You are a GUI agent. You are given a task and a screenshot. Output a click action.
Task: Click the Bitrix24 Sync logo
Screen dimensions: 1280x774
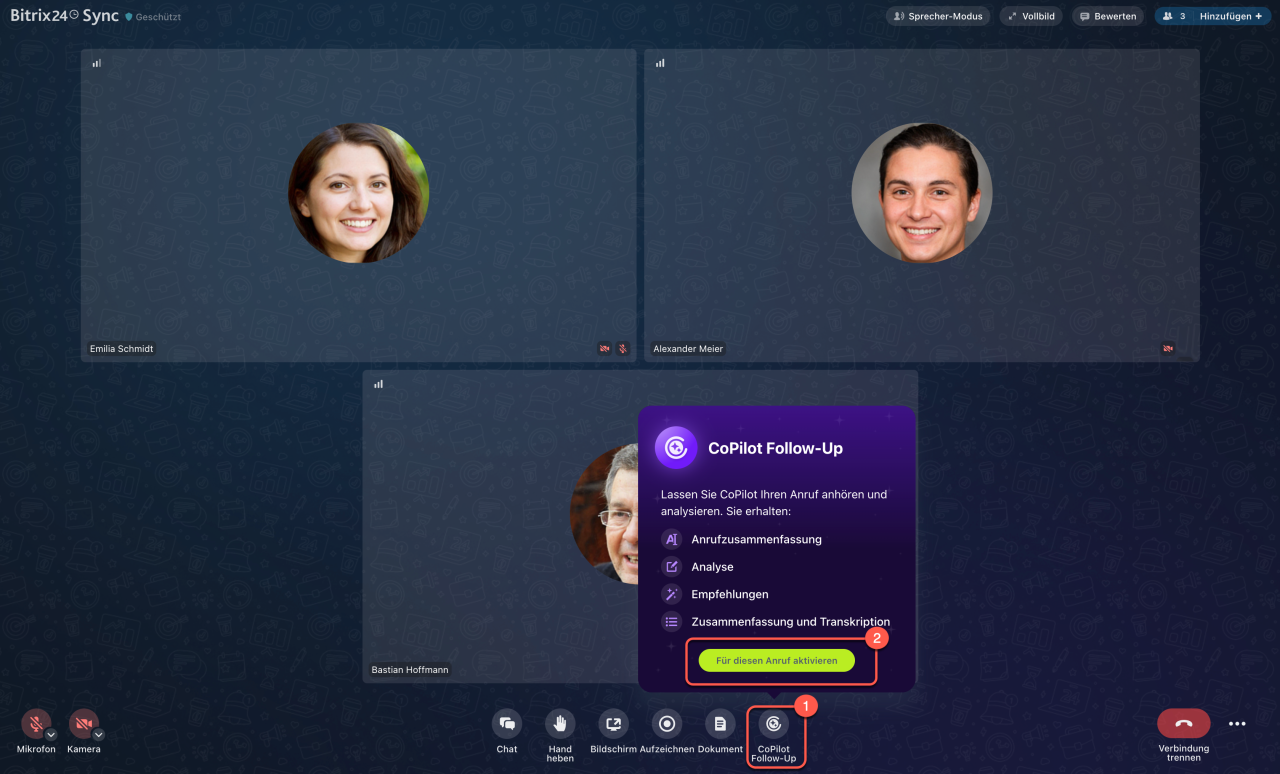[x=64, y=16]
